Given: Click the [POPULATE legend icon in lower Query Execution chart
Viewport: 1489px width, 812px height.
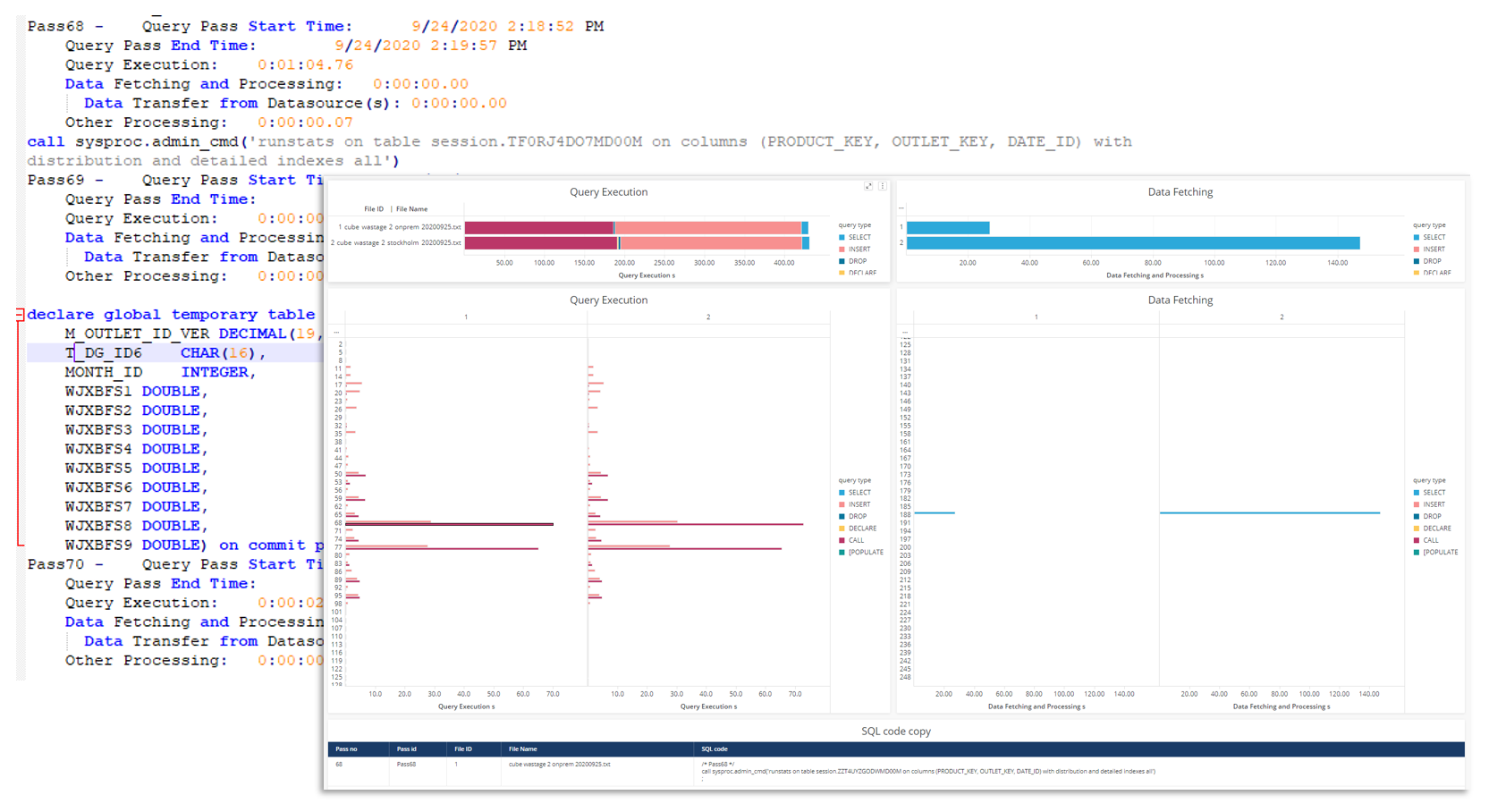Looking at the screenshot, I should 842,552.
